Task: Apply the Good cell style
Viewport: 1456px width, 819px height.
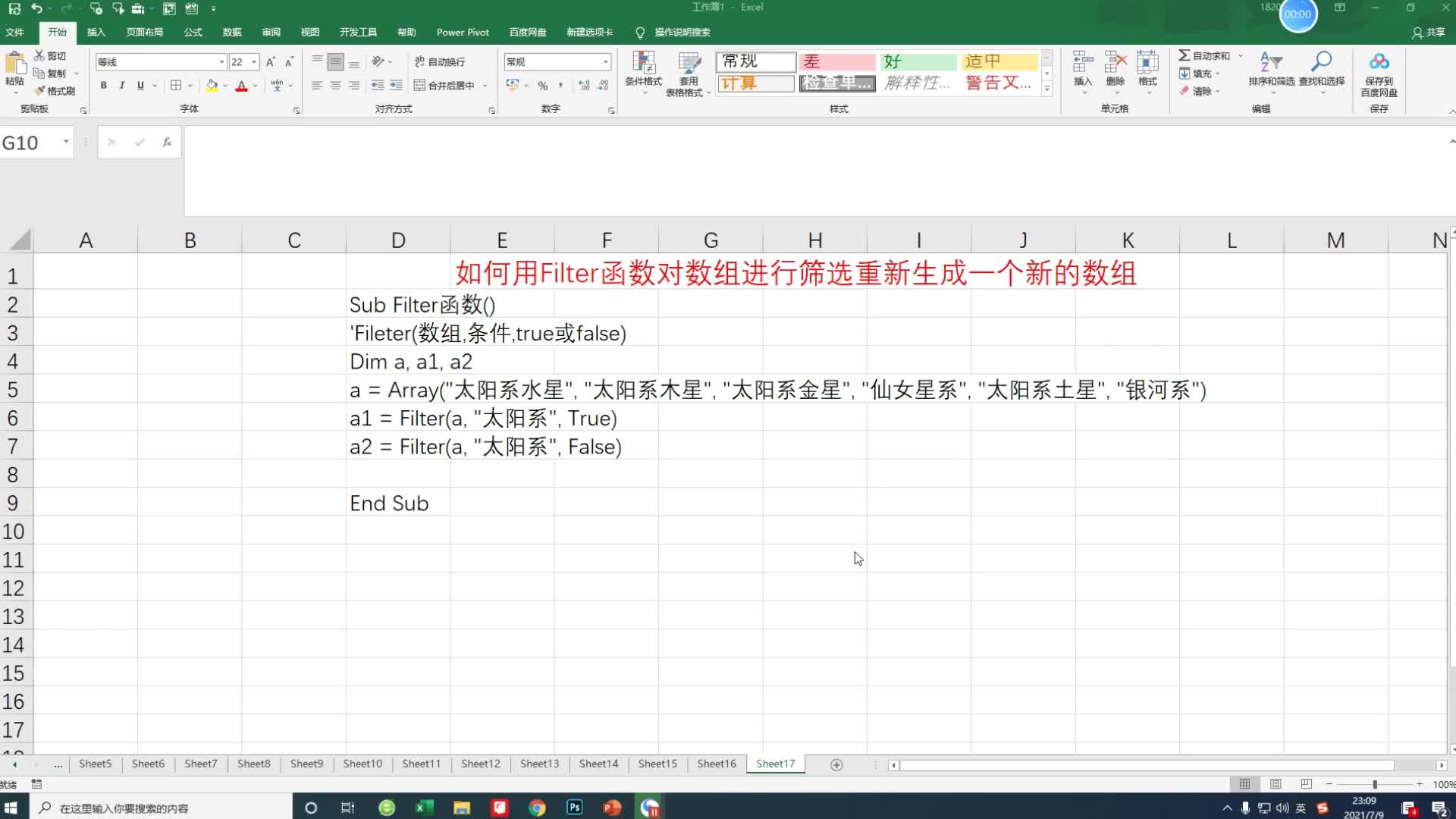Action: click(x=918, y=61)
